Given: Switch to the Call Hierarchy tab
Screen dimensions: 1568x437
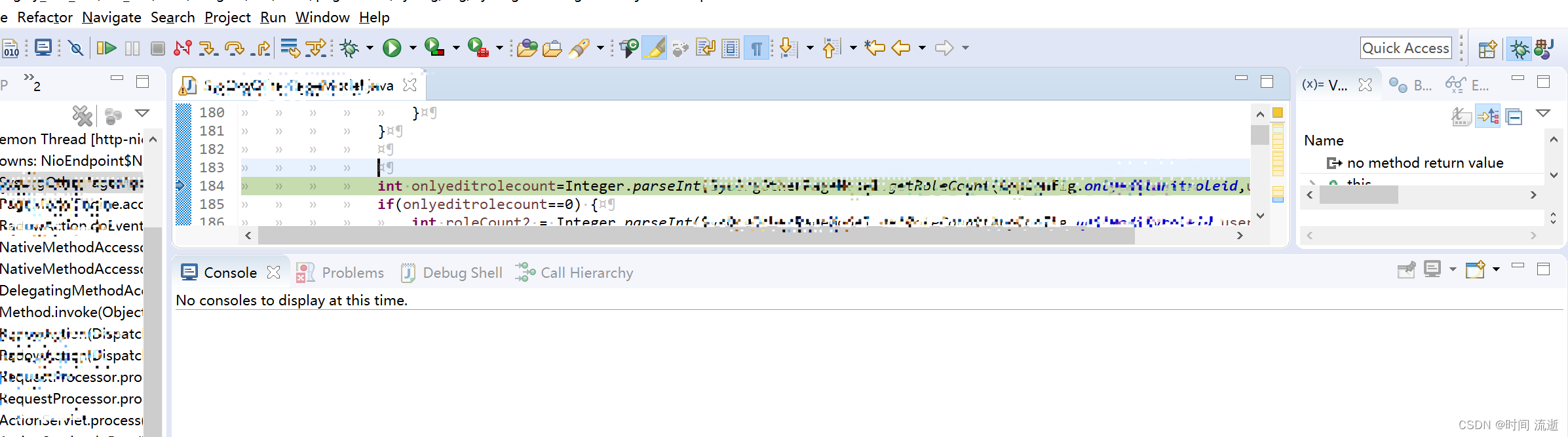Looking at the screenshot, I should (x=575, y=273).
